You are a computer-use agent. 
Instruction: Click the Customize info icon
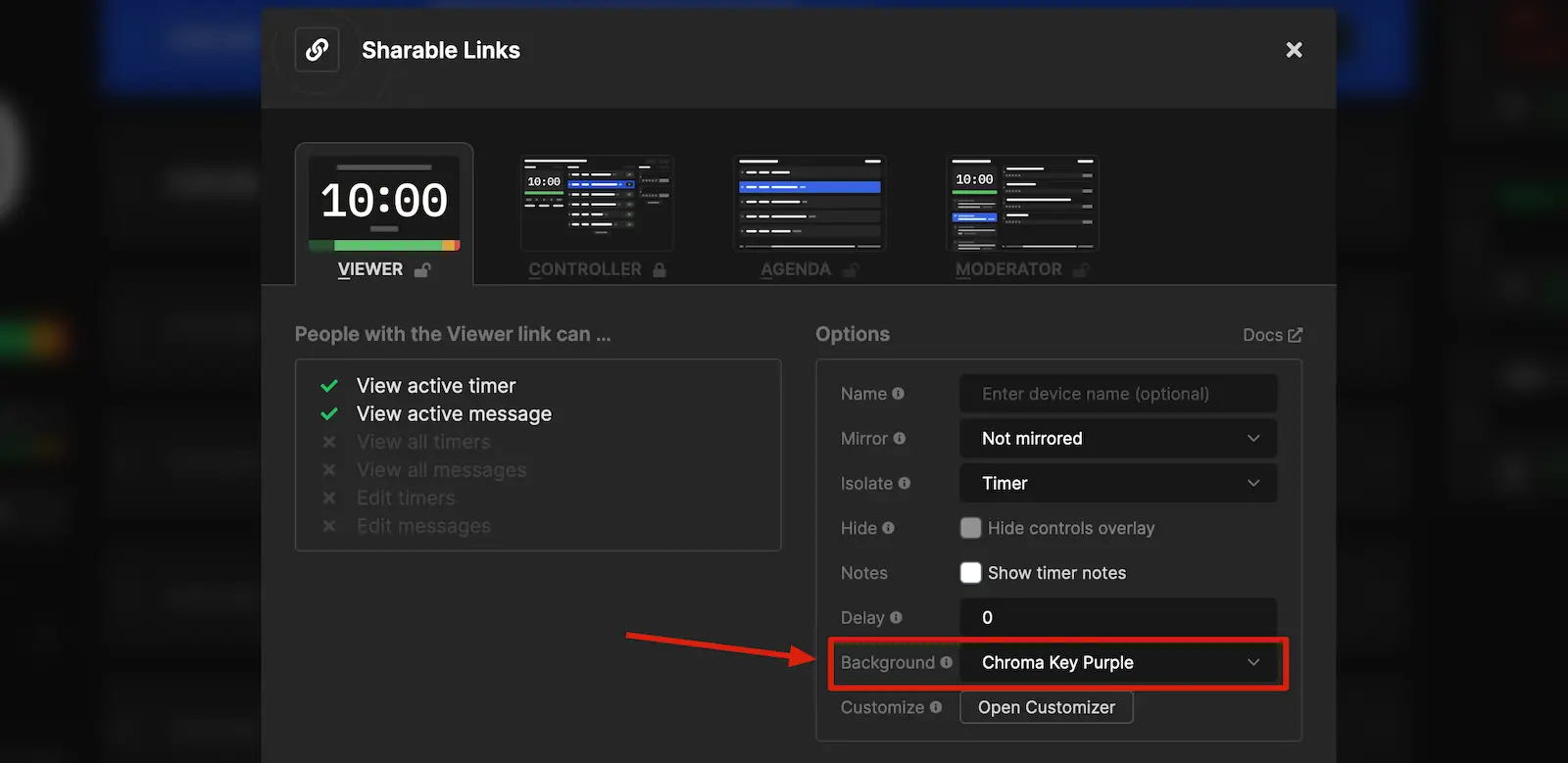point(936,707)
